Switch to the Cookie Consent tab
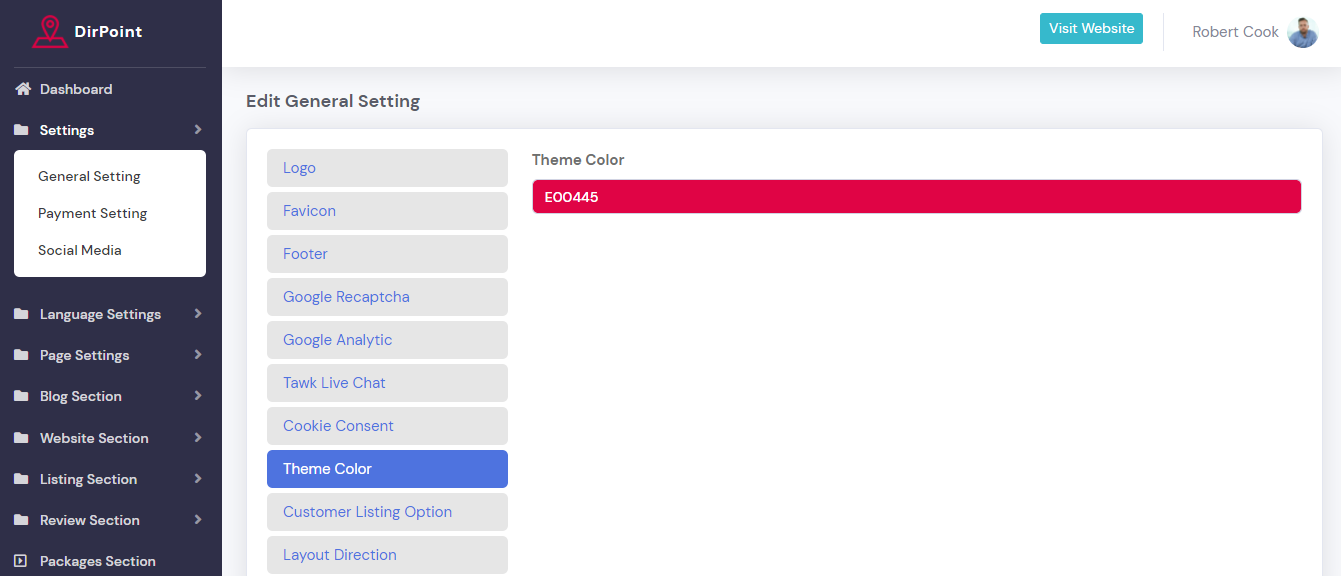This screenshot has width=1341, height=576. point(387,426)
